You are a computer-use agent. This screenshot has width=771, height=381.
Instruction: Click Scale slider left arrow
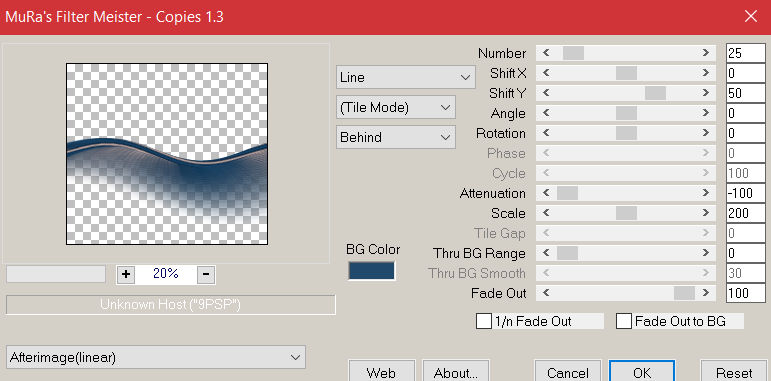tap(546, 213)
